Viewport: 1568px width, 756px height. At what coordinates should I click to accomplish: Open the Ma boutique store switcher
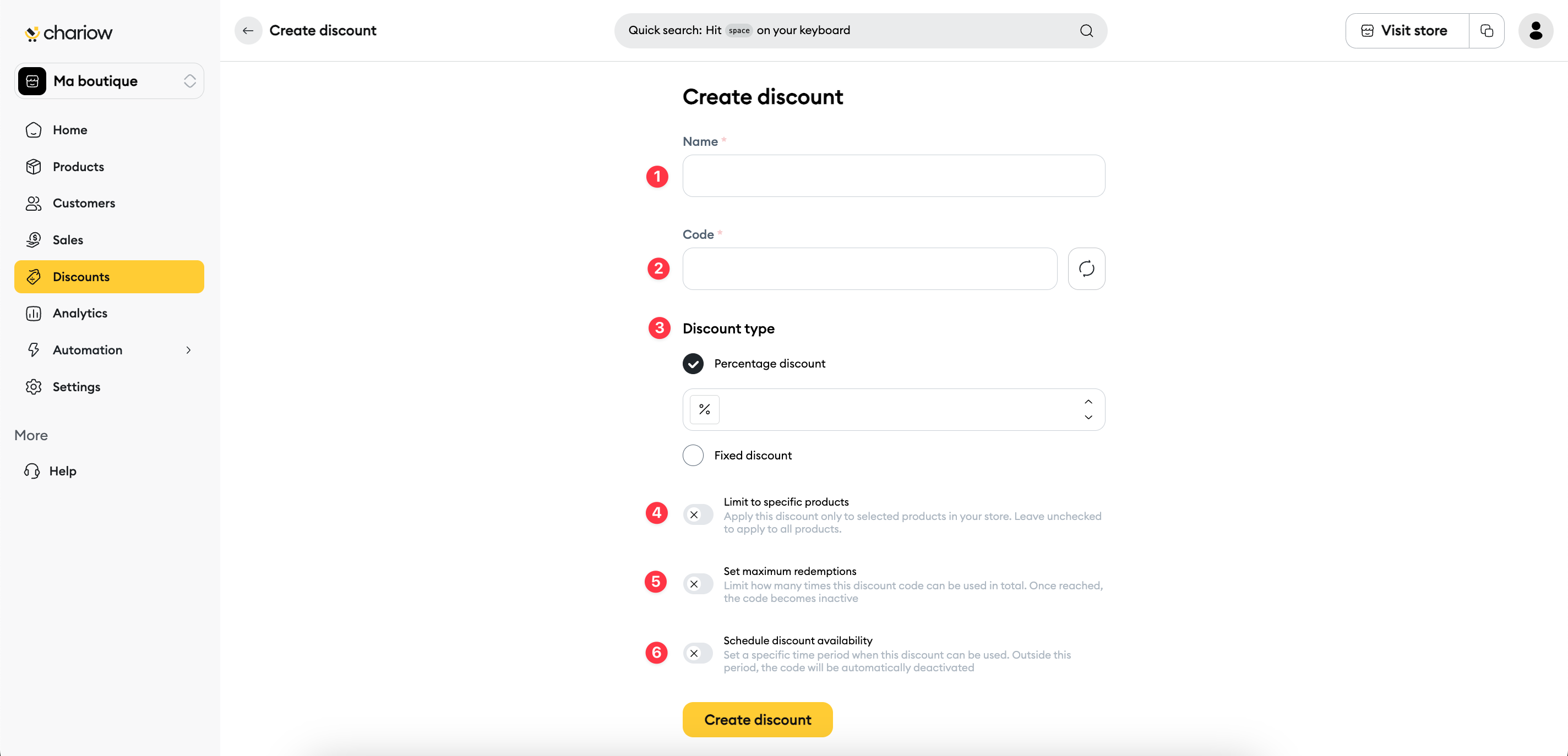(x=109, y=81)
